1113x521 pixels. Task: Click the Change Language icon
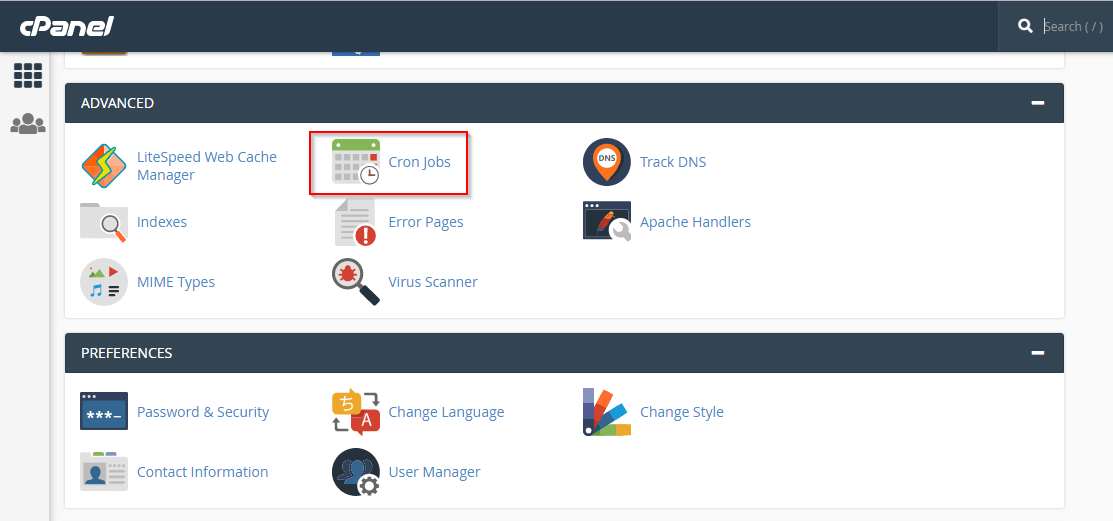pyautogui.click(x=356, y=412)
